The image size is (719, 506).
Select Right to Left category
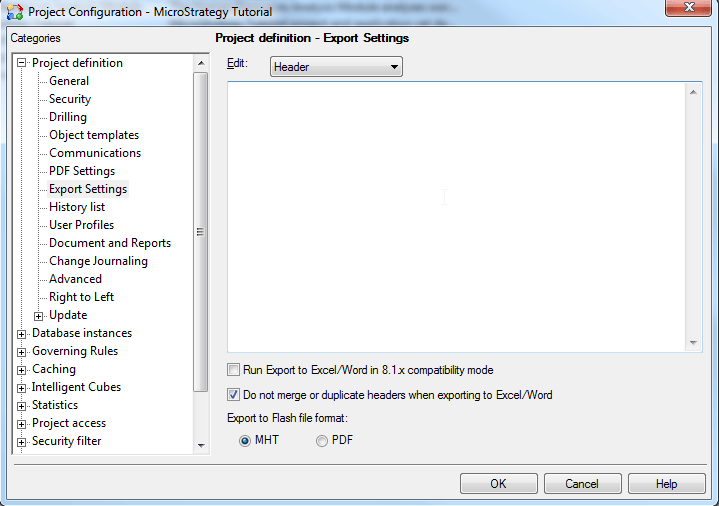[81, 297]
